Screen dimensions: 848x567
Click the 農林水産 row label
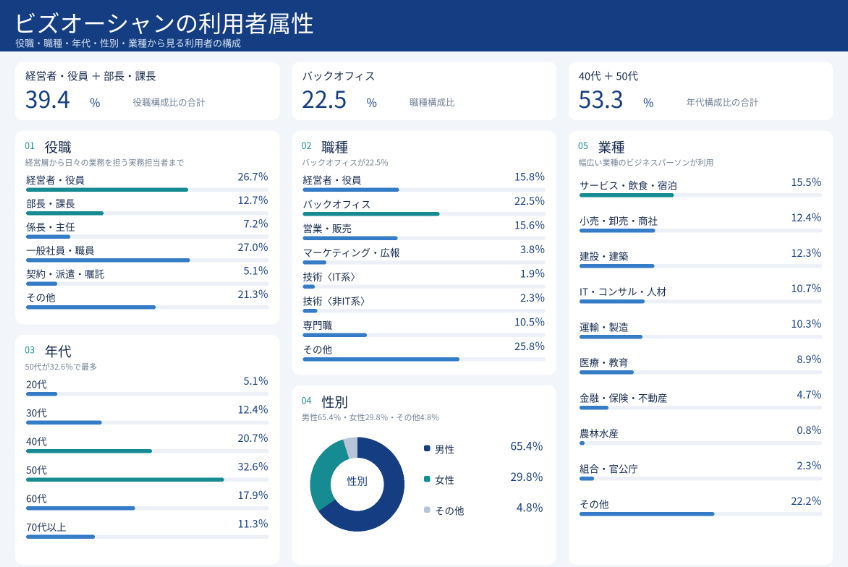[599, 433]
